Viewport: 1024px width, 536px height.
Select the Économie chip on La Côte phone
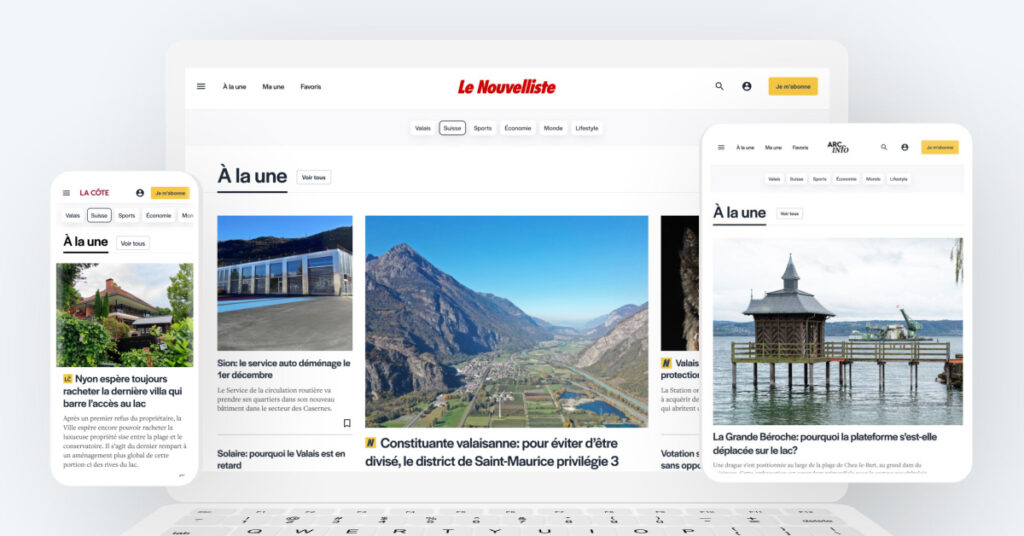point(159,215)
